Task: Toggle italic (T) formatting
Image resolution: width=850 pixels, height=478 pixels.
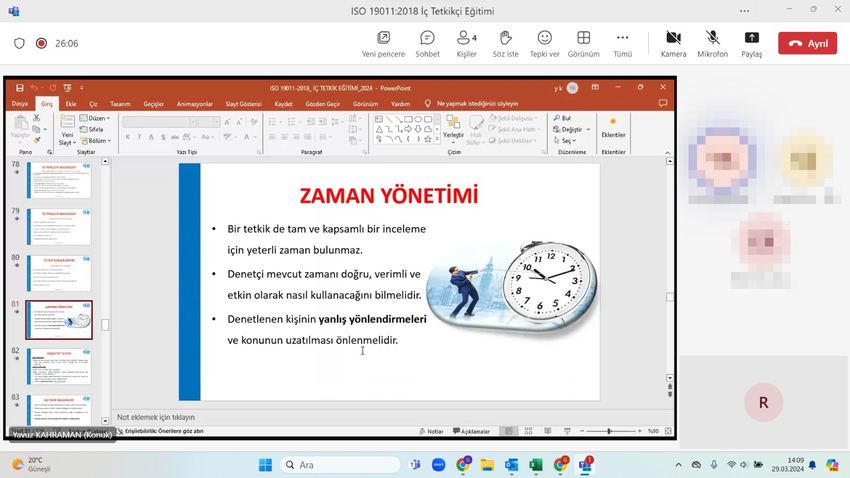Action: pos(139,137)
